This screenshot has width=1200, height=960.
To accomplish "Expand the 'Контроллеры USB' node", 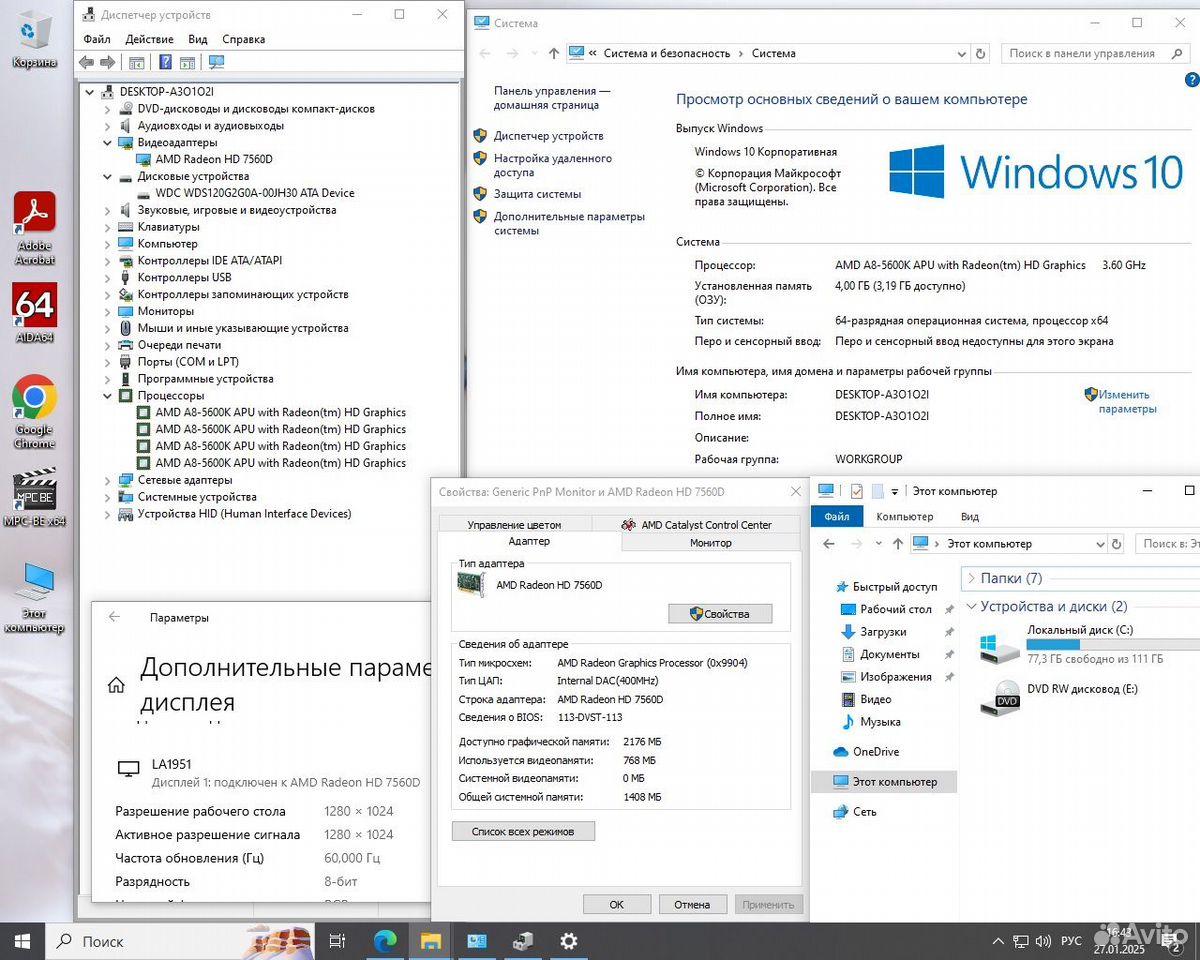I will tap(108, 277).
